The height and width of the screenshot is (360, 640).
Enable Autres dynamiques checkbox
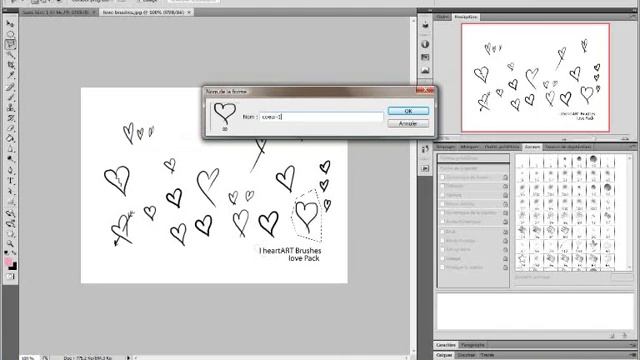(x=442, y=222)
